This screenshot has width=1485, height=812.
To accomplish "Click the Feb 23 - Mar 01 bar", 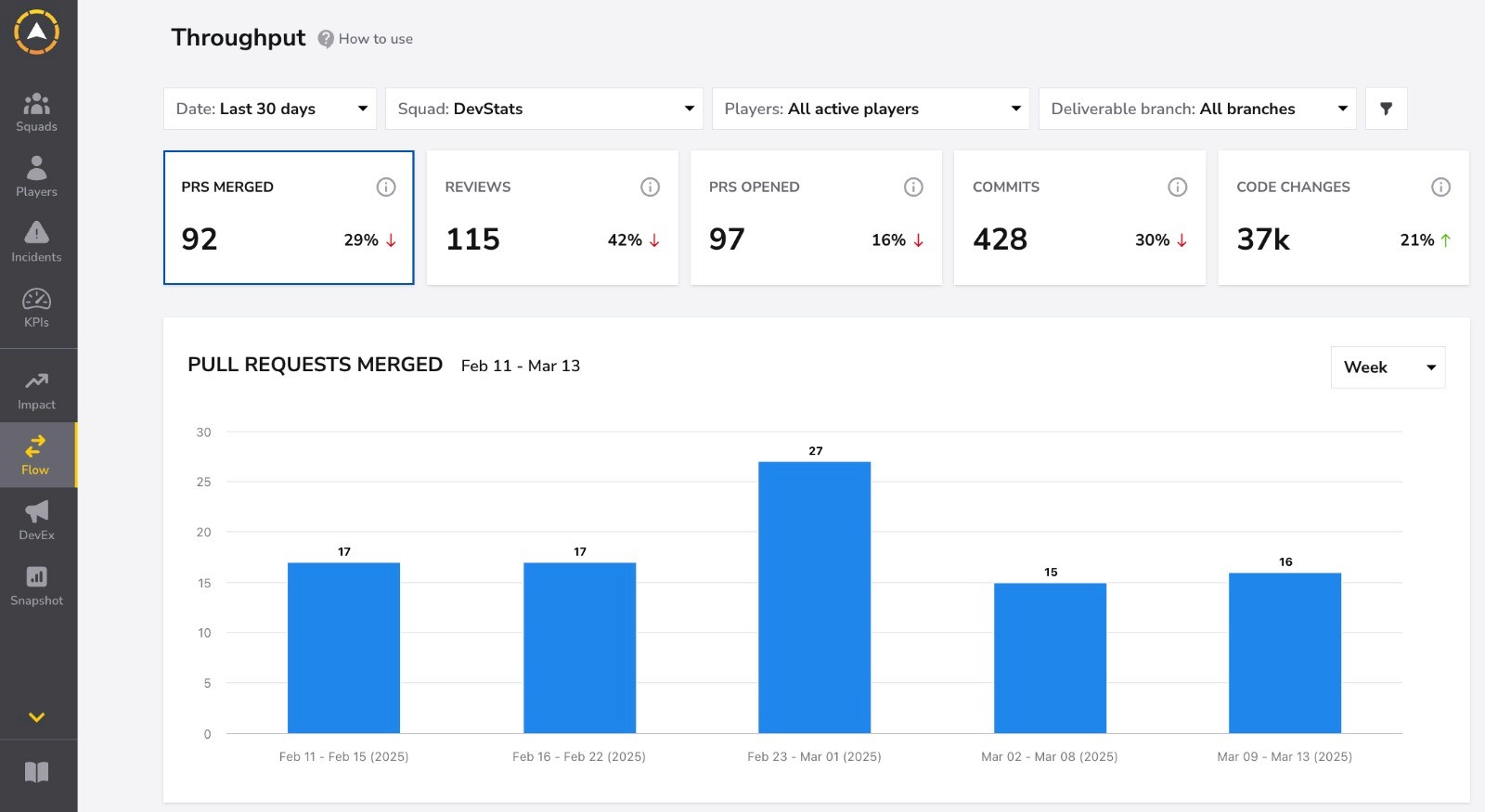I will tap(815, 598).
